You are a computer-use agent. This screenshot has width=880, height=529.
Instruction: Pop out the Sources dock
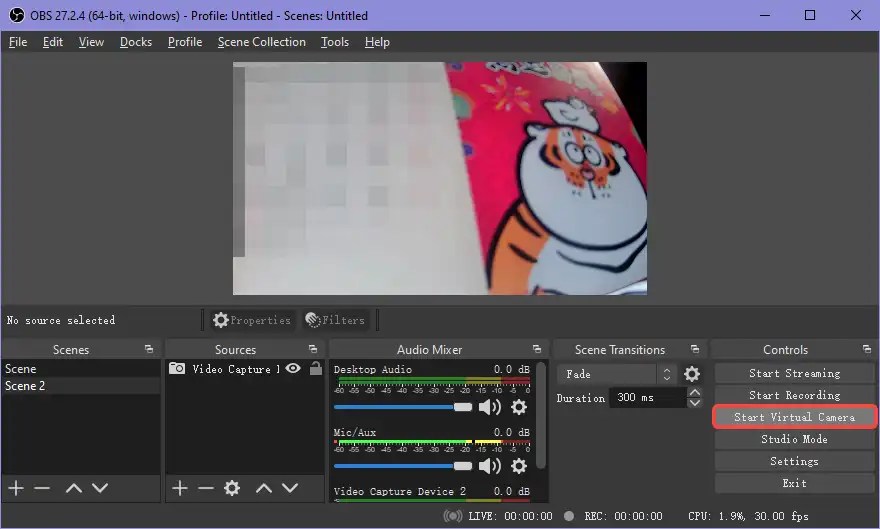(313, 349)
